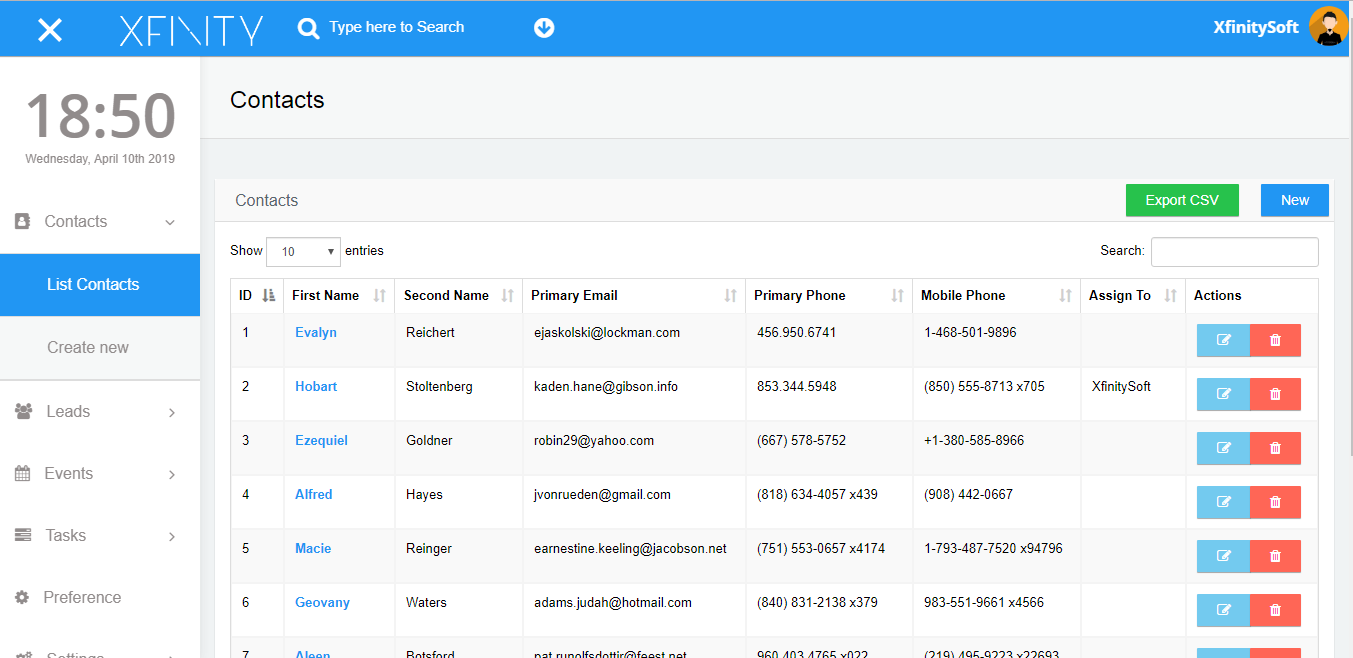Open List Contacts in sidebar
The height and width of the screenshot is (658, 1353).
click(x=100, y=285)
